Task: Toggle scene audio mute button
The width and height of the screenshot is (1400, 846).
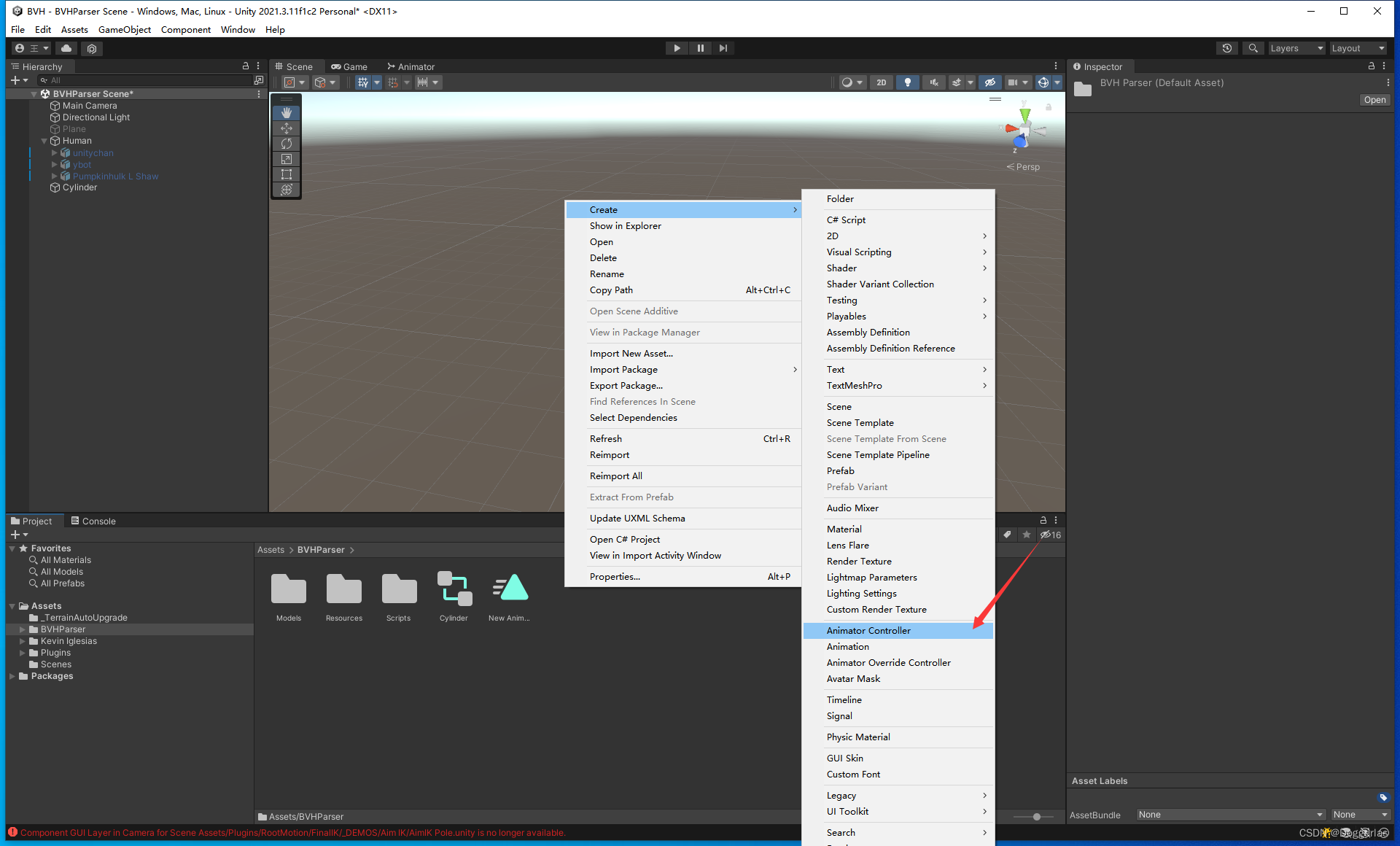Action: point(933,82)
